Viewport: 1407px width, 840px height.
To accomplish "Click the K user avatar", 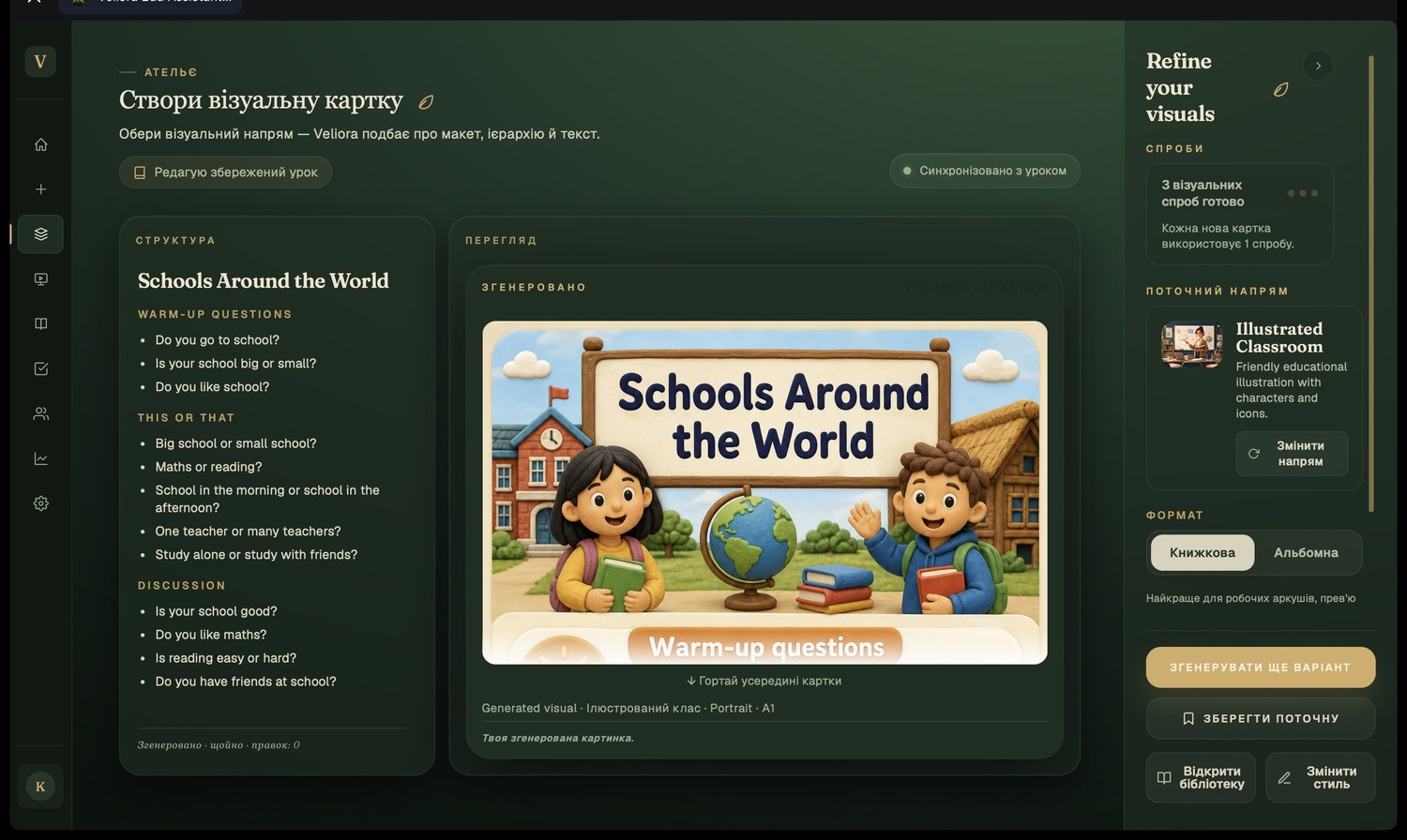I will pos(40,787).
